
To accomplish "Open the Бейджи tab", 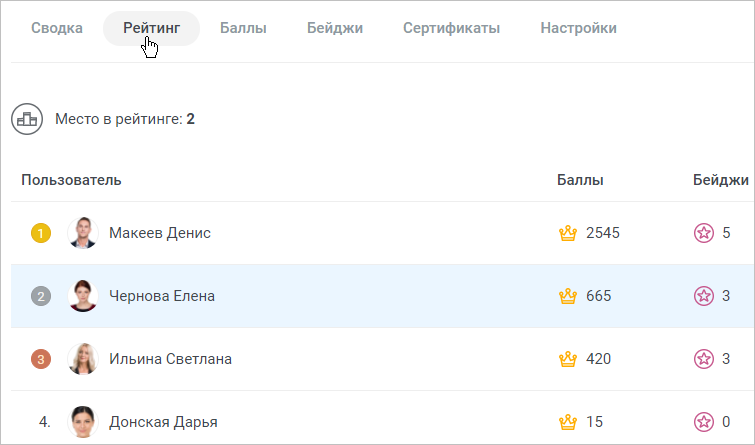I will [x=335, y=28].
